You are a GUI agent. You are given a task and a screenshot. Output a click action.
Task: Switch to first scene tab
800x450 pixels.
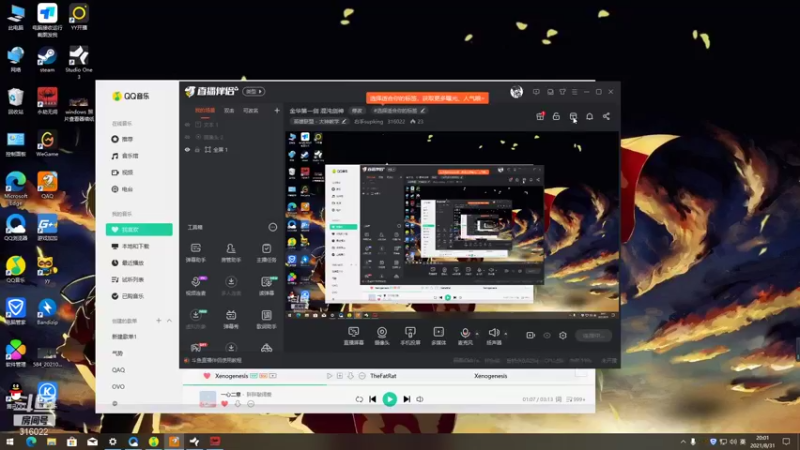[205, 110]
